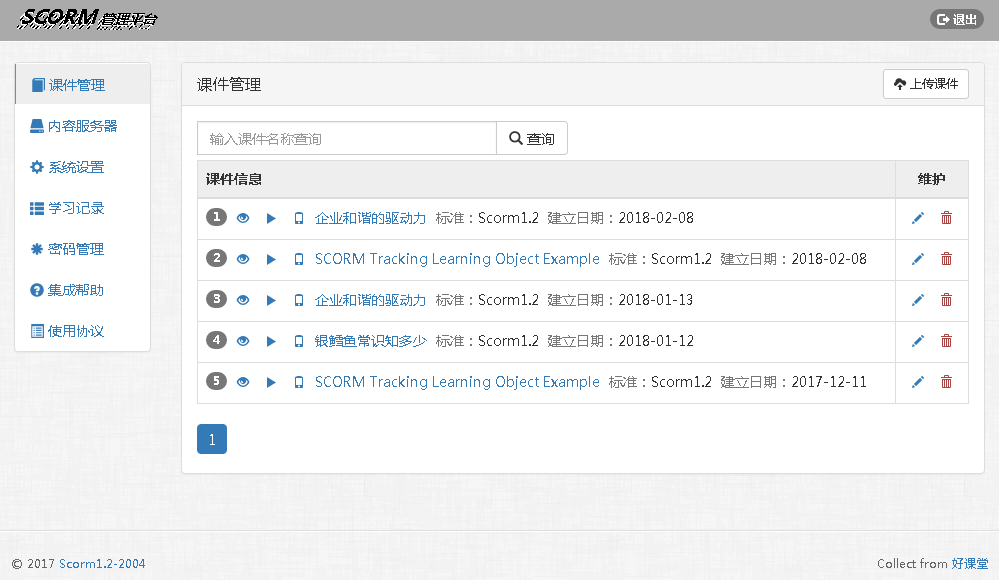Click the red trash icon for row 2
999x580 pixels.
[x=946, y=259]
